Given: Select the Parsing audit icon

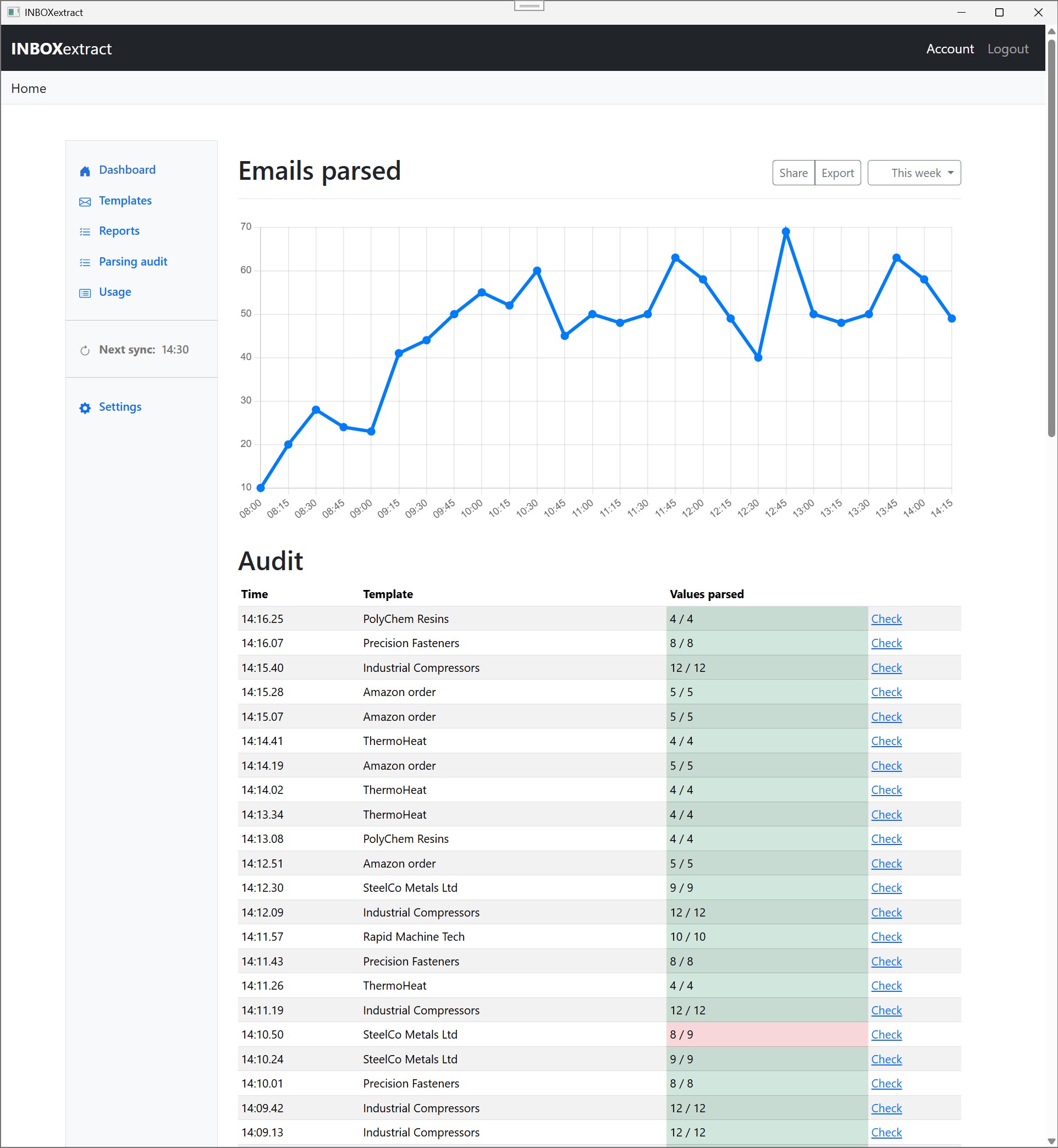Looking at the screenshot, I should 85,262.
